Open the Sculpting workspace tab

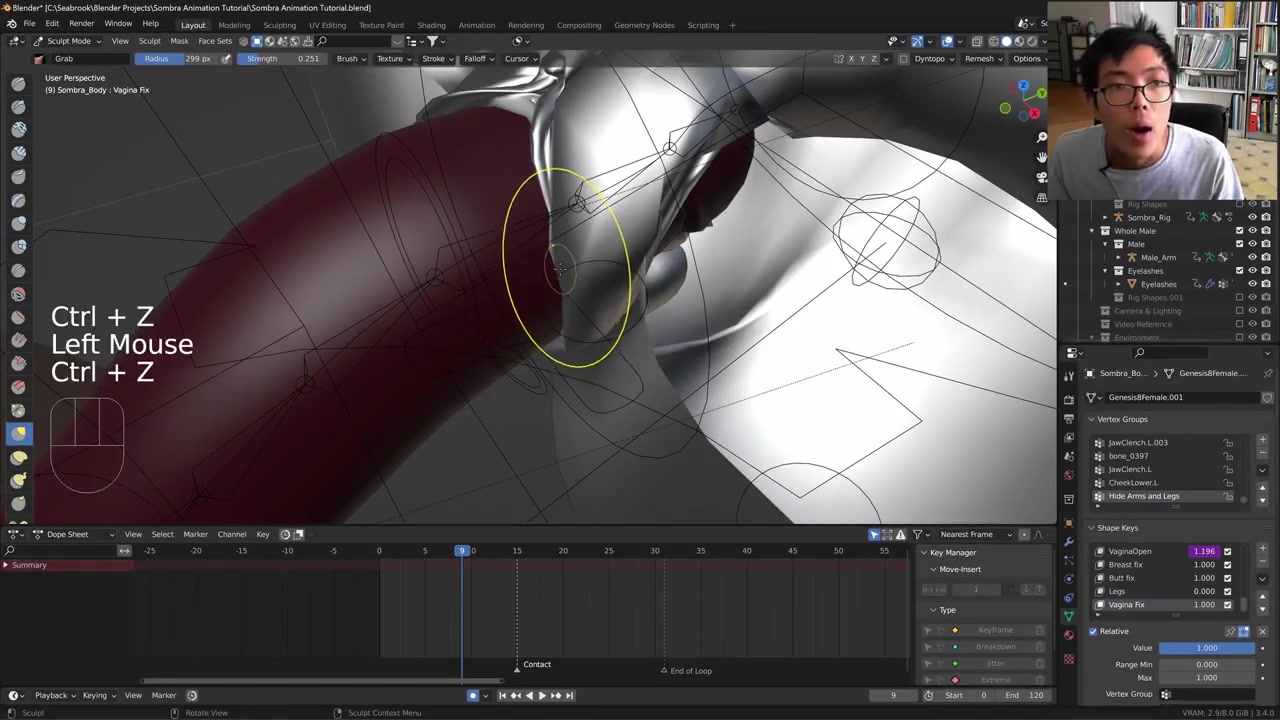click(x=279, y=25)
